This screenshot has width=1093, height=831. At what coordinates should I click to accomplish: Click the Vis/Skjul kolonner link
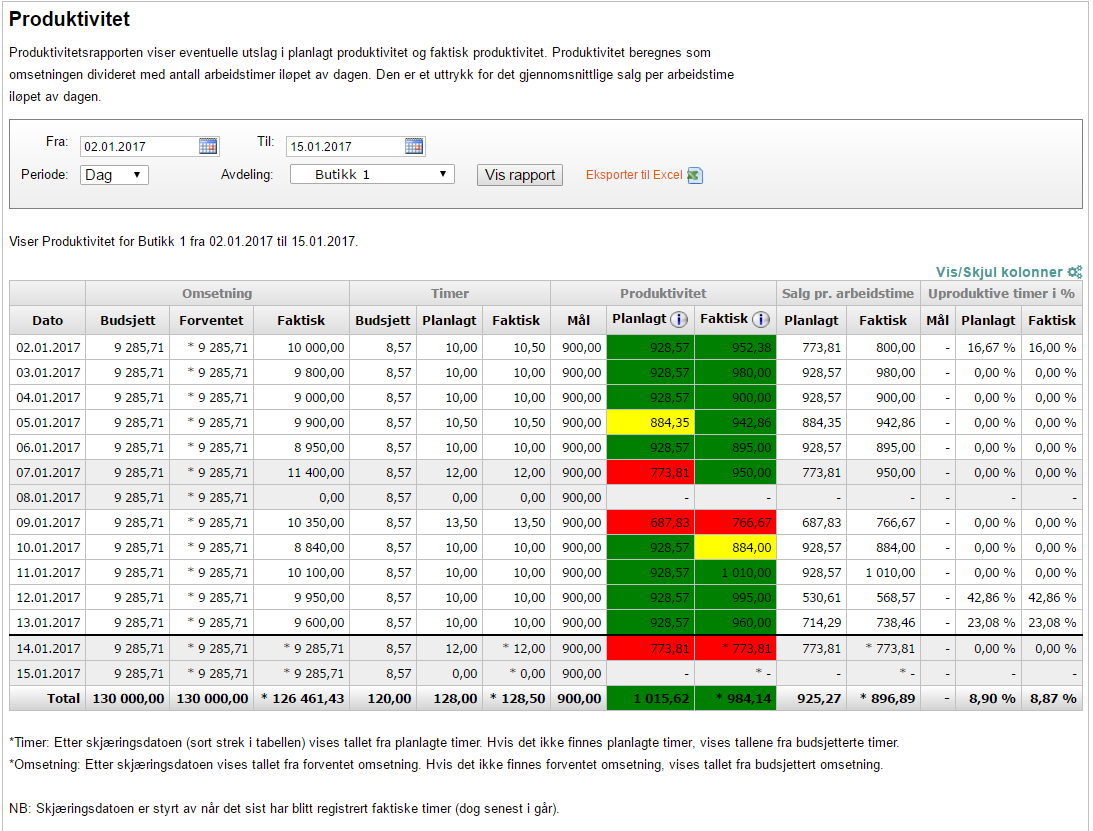pos(999,272)
